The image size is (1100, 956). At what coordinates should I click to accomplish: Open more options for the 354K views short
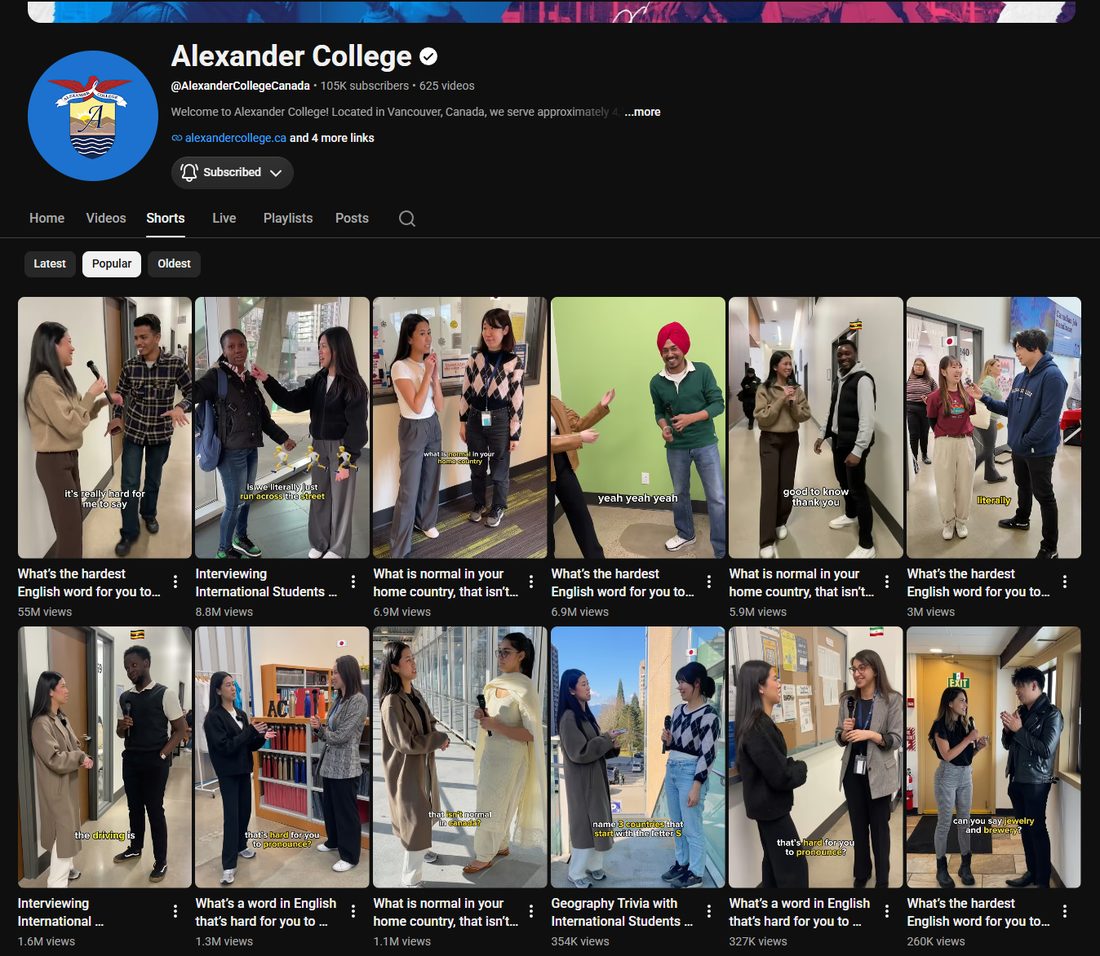point(709,911)
